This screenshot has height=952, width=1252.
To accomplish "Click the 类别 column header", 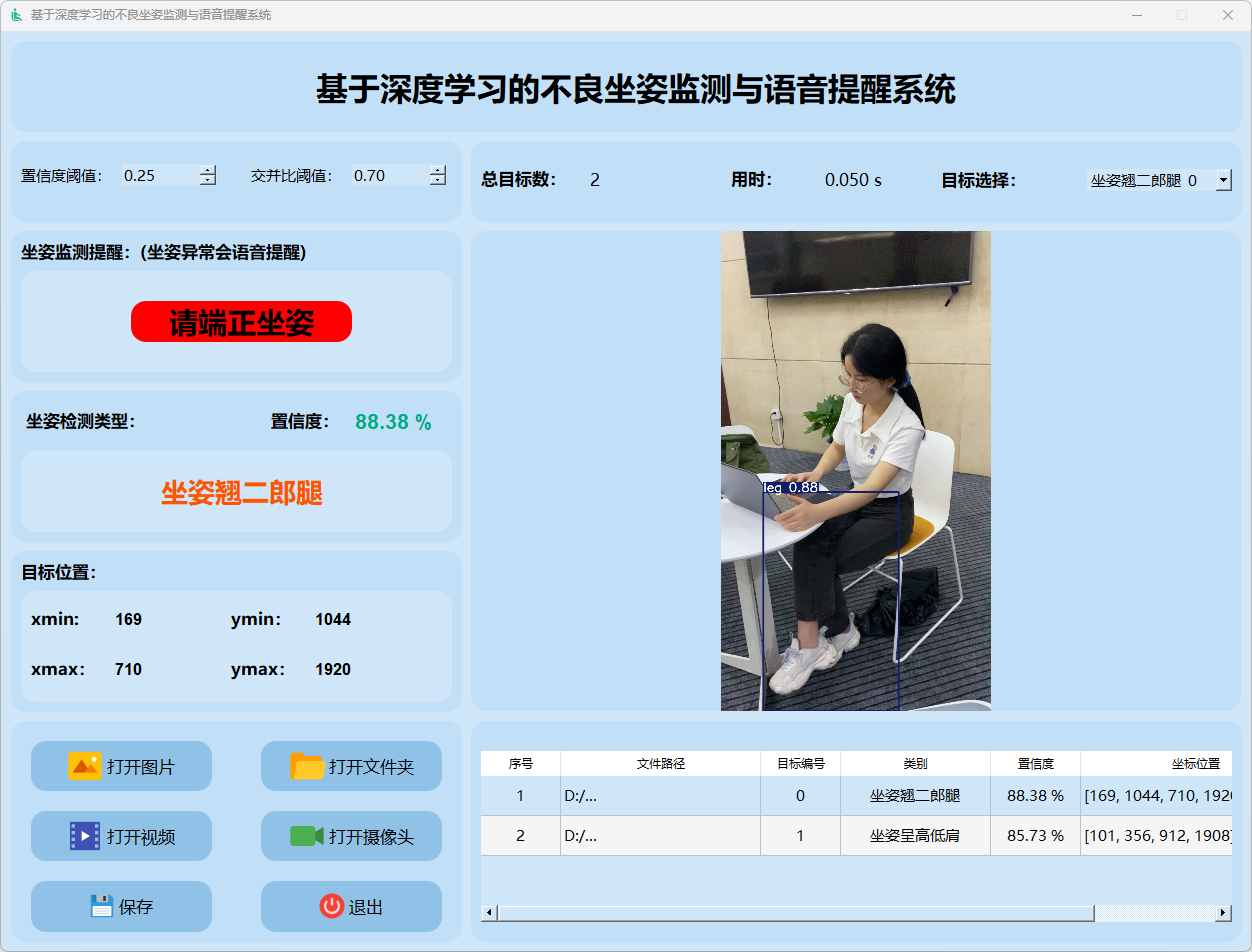I will click(x=914, y=764).
